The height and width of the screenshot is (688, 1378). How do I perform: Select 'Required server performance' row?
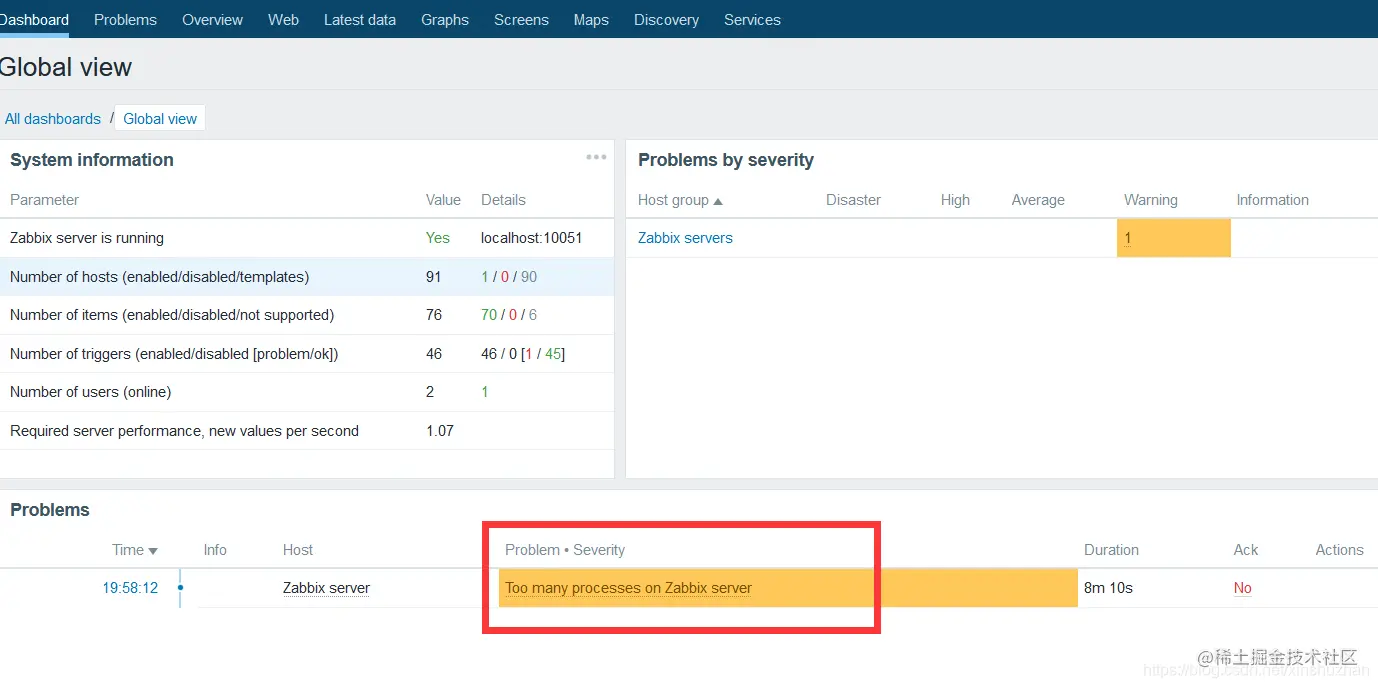coord(307,431)
